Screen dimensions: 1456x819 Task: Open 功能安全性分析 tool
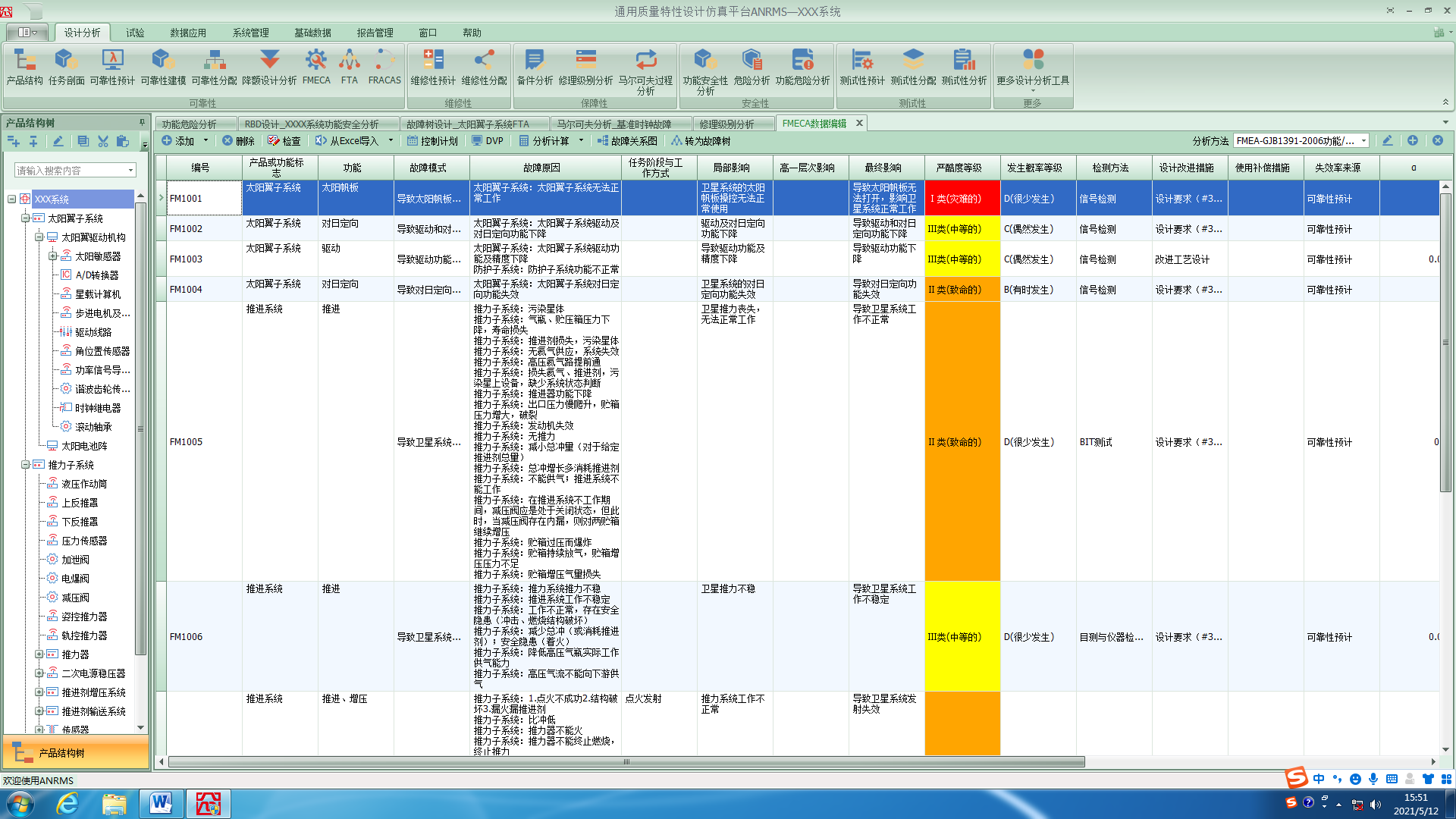tap(705, 72)
